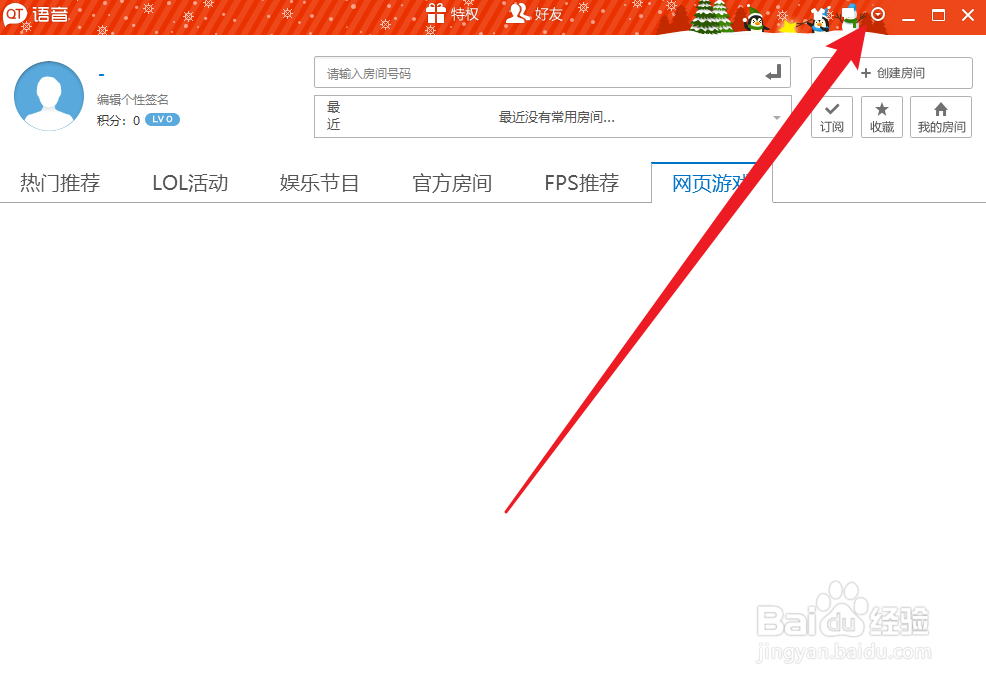Open the 娱乐节目 tab

point(320,183)
